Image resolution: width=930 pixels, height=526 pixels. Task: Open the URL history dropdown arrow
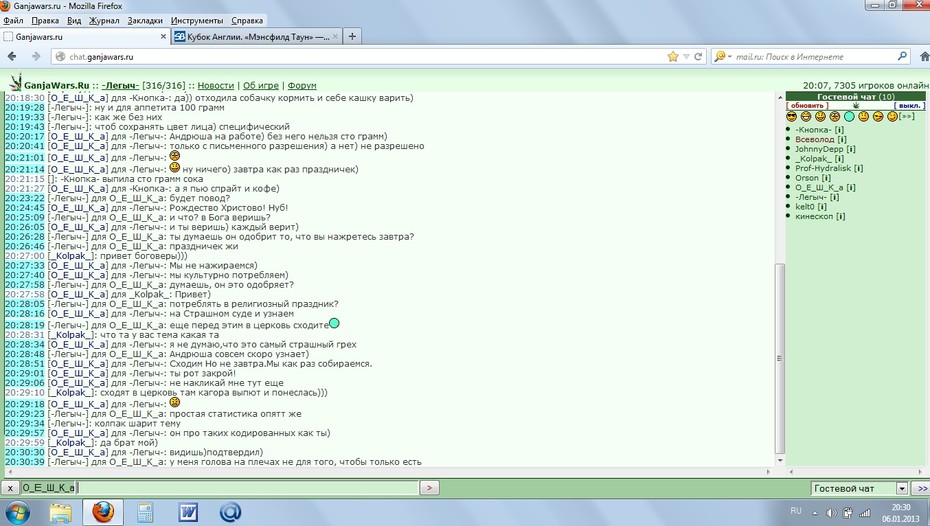click(686, 57)
